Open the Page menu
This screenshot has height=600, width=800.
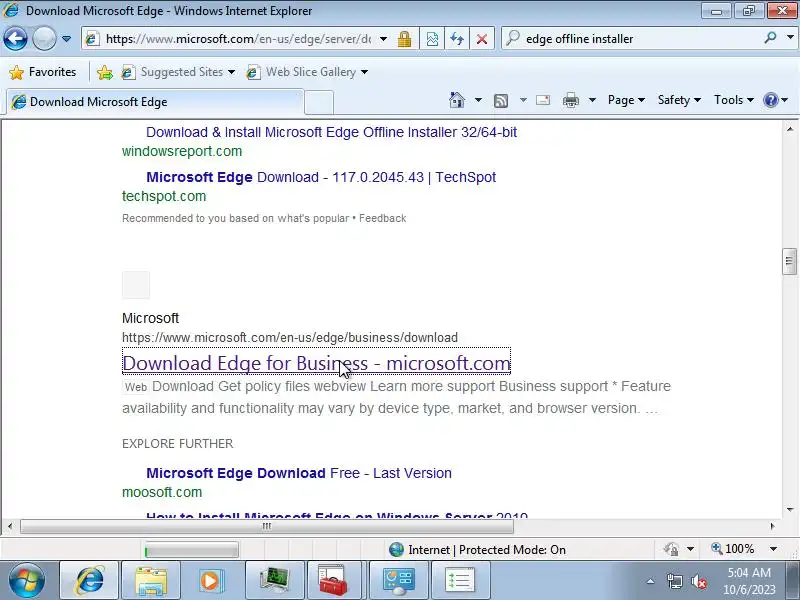click(626, 100)
